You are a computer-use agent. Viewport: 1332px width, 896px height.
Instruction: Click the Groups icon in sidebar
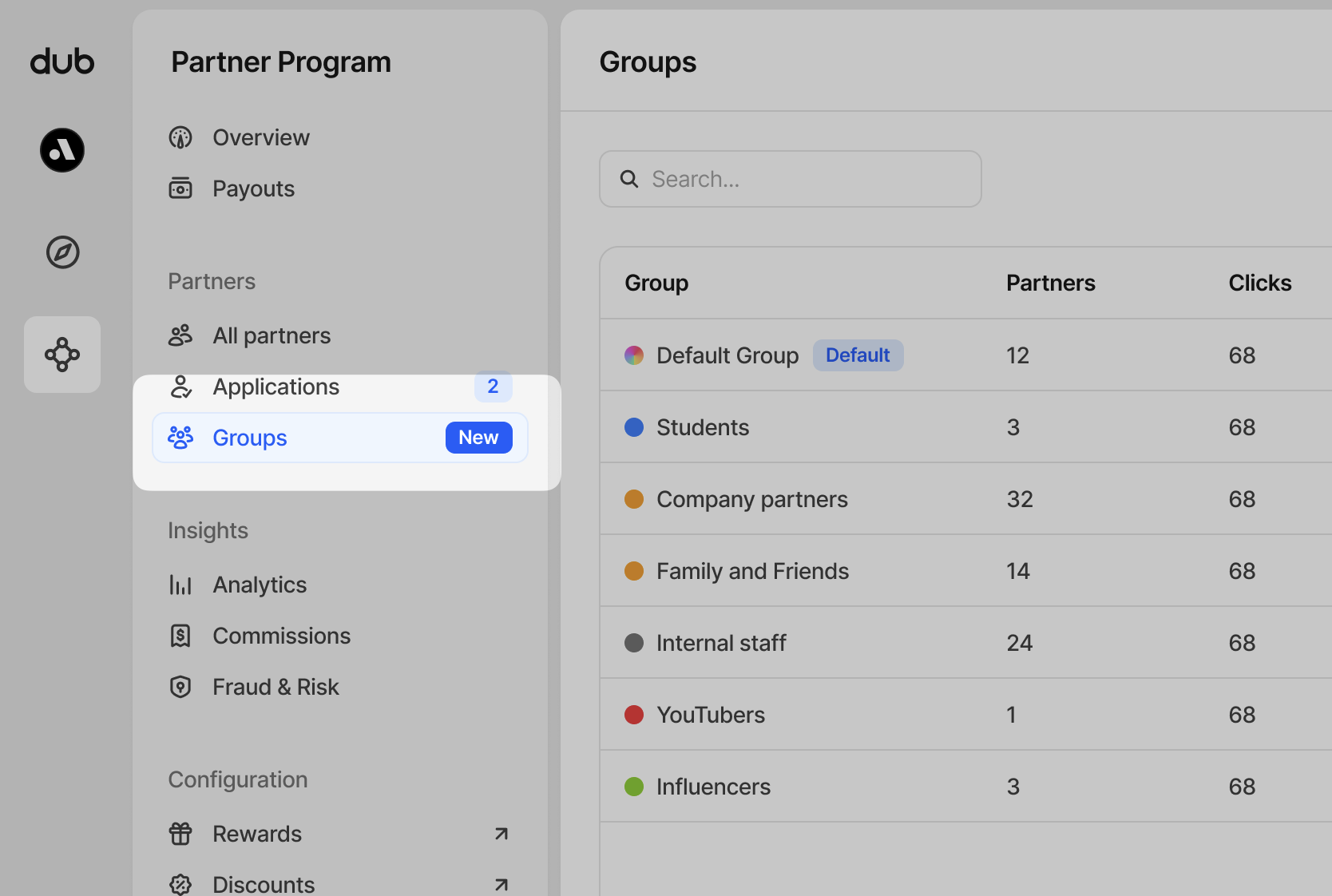(180, 438)
